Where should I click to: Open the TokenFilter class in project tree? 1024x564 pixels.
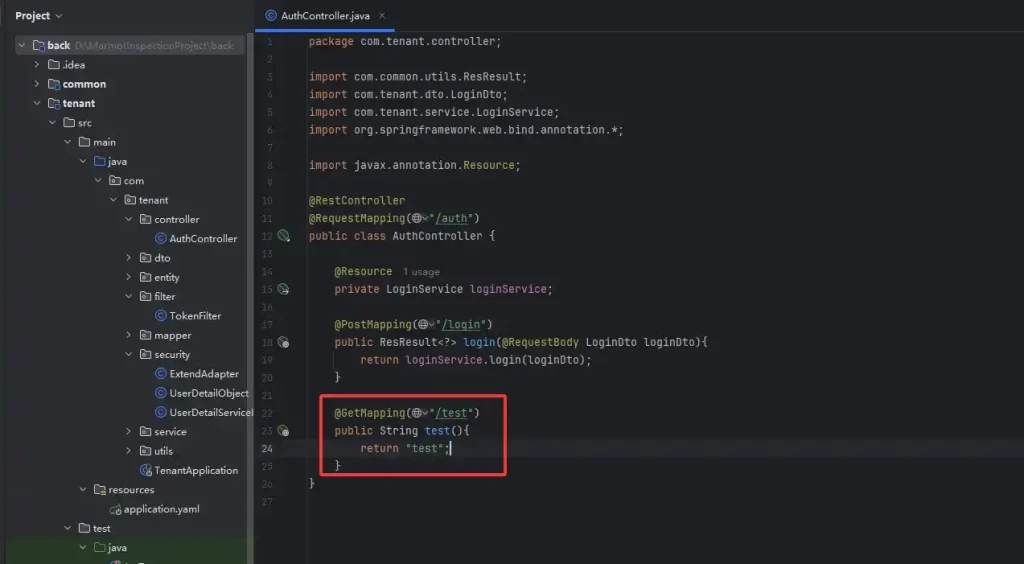coord(194,316)
